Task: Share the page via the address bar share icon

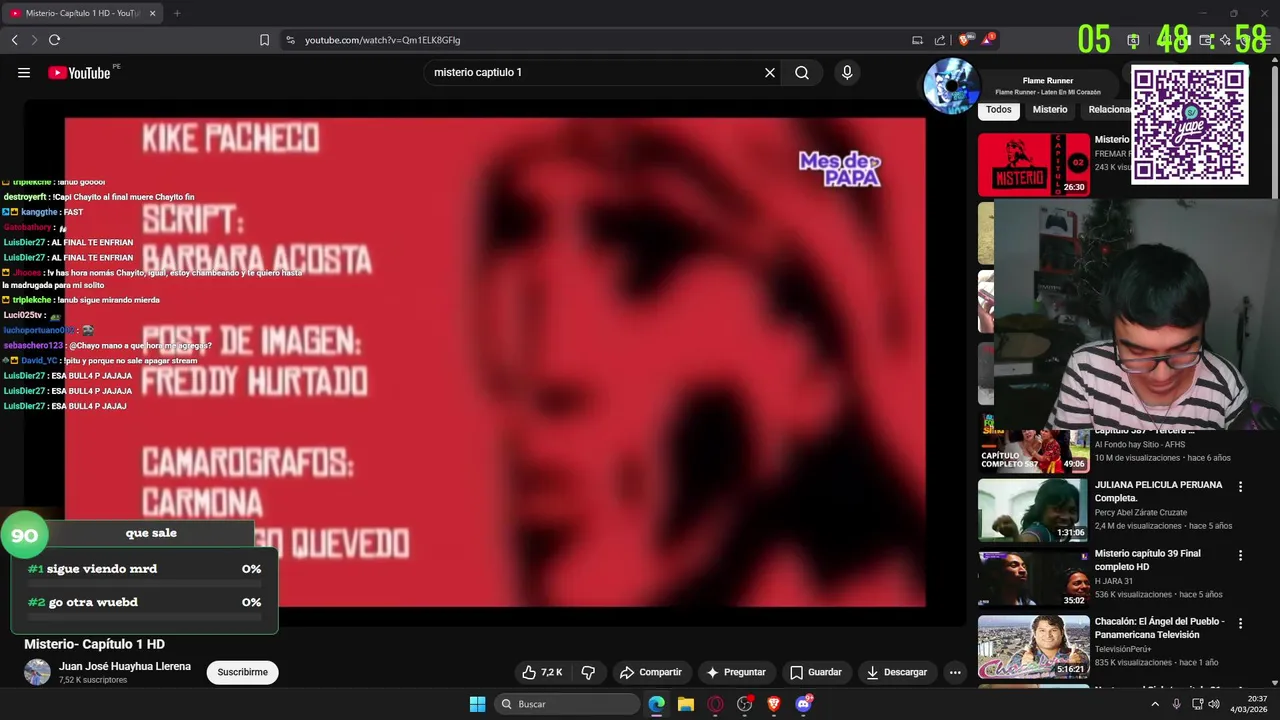Action: pos(940,40)
